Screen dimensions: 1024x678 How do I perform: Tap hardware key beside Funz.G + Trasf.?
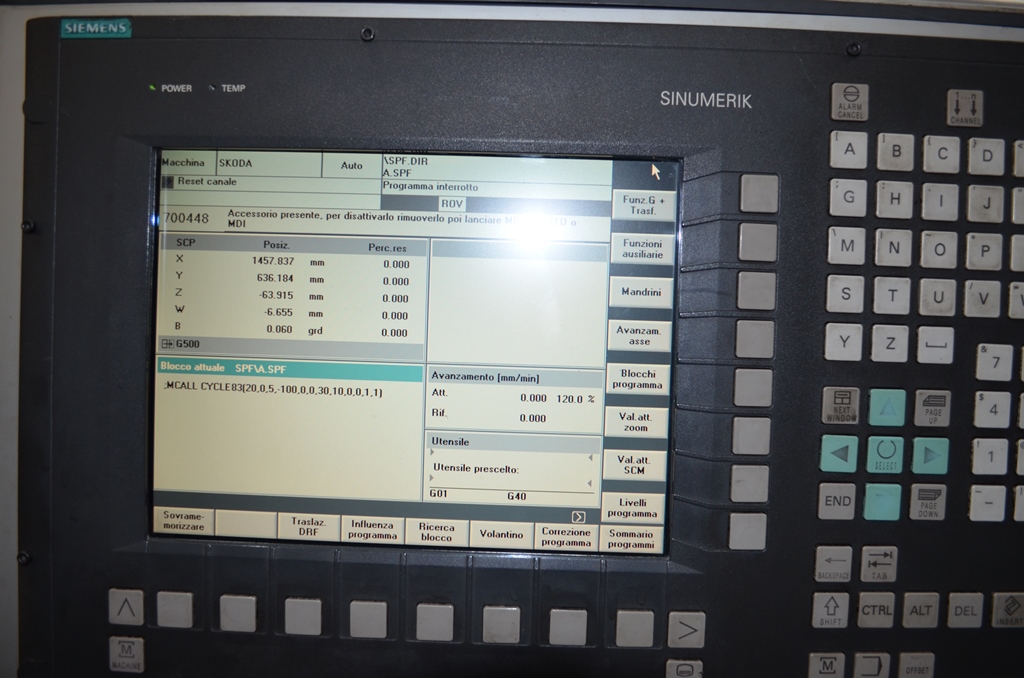(759, 193)
